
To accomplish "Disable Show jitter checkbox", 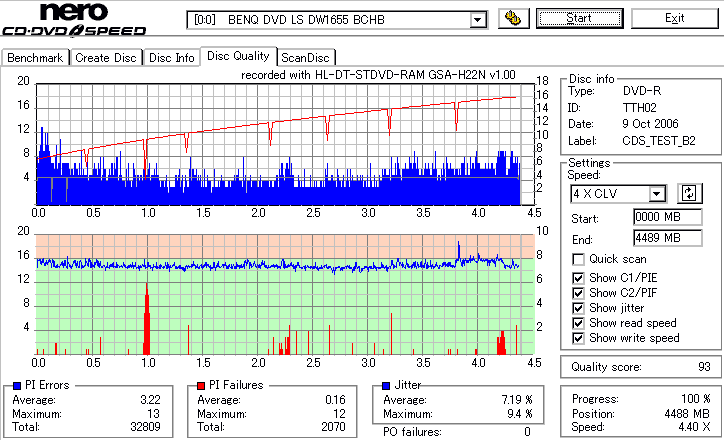I will click(578, 308).
